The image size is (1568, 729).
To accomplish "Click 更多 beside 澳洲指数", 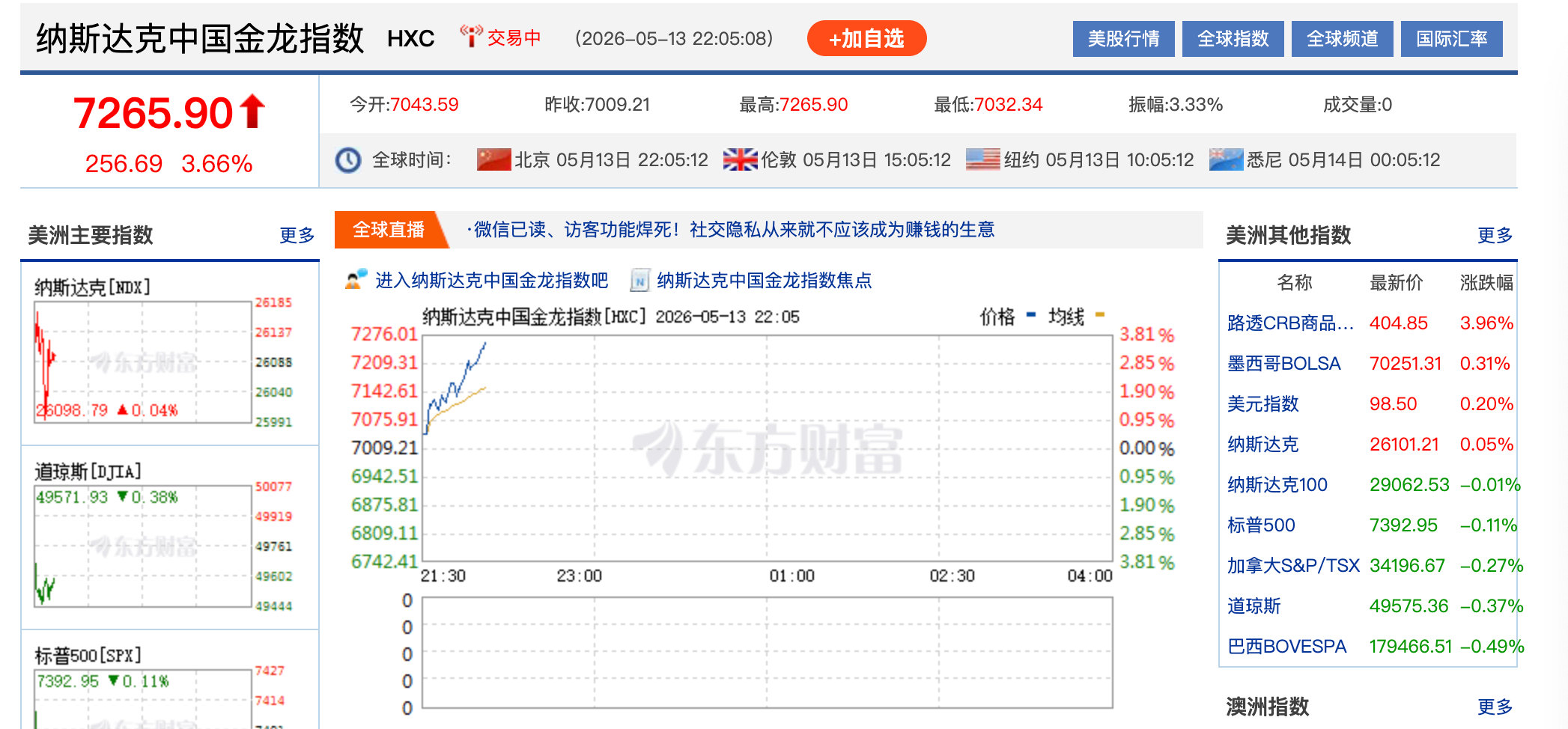I will tap(1495, 707).
